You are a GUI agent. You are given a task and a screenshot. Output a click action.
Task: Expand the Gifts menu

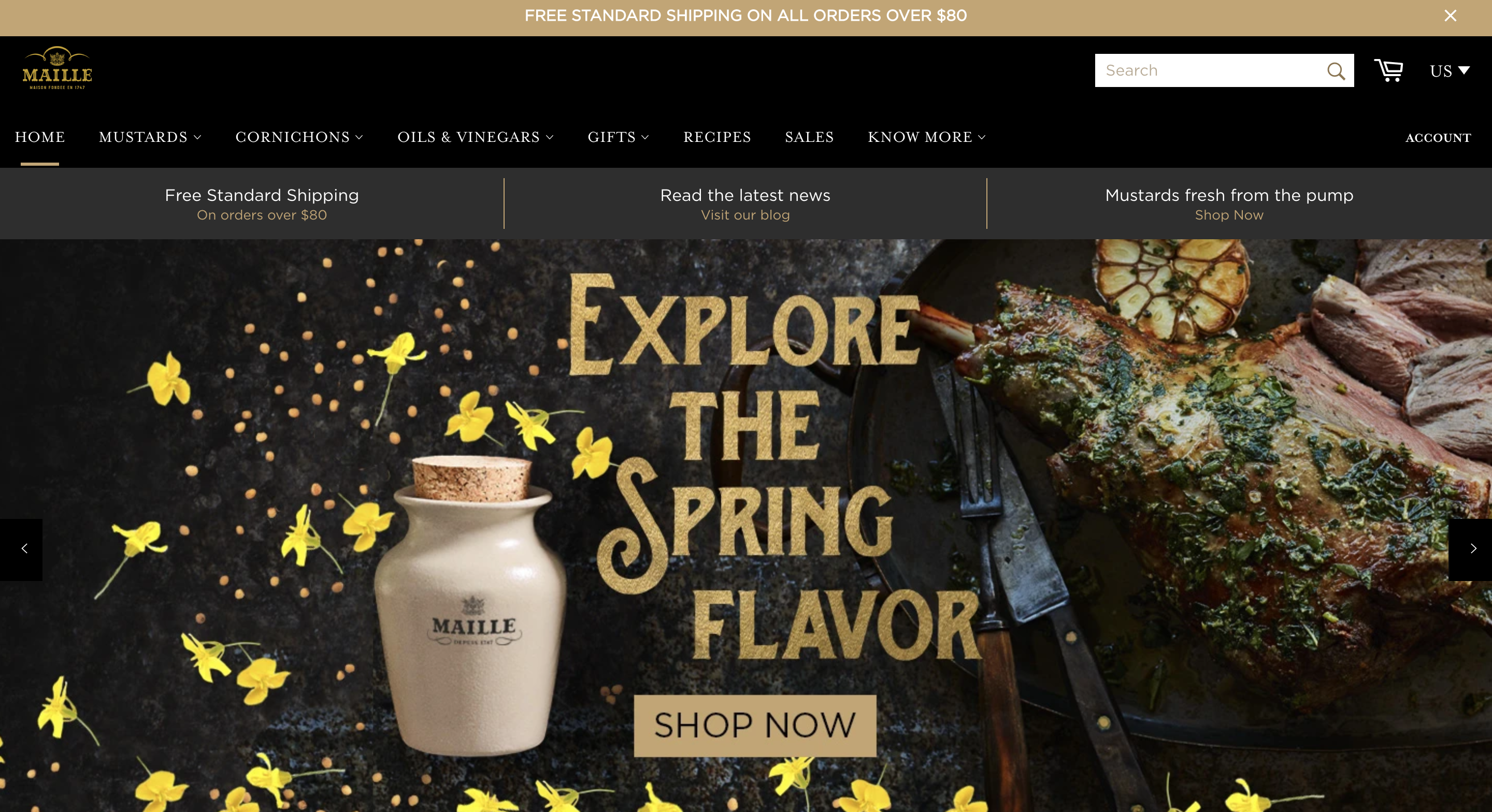coord(618,137)
